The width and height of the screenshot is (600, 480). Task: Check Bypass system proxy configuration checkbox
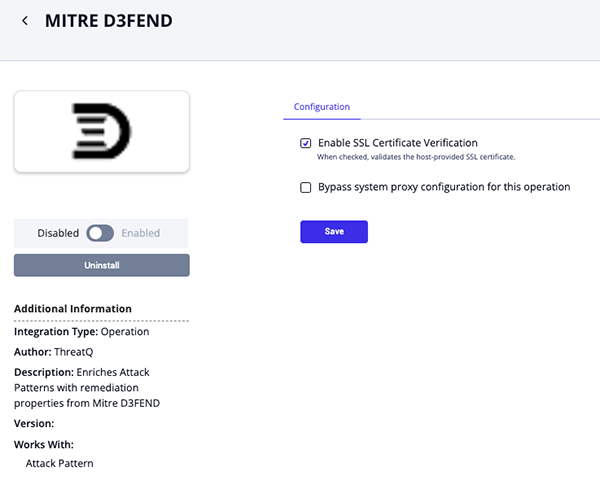coord(305,188)
